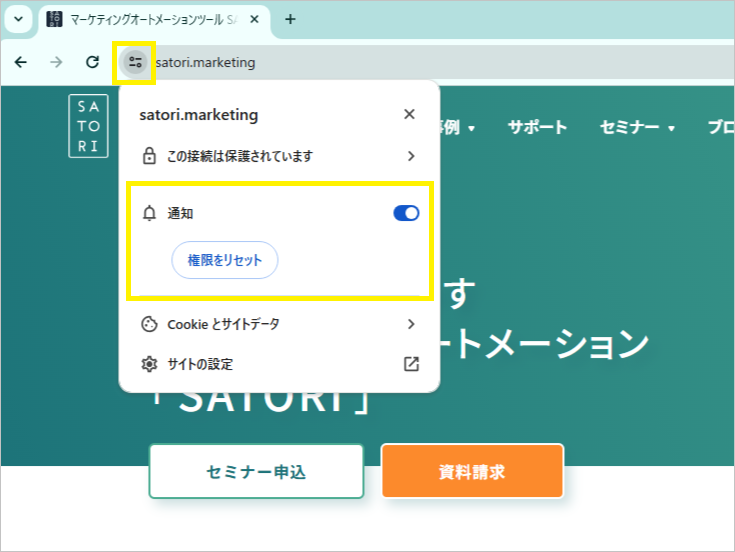
Task: Click the notification bell icon
Action: click(x=149, y=213)
